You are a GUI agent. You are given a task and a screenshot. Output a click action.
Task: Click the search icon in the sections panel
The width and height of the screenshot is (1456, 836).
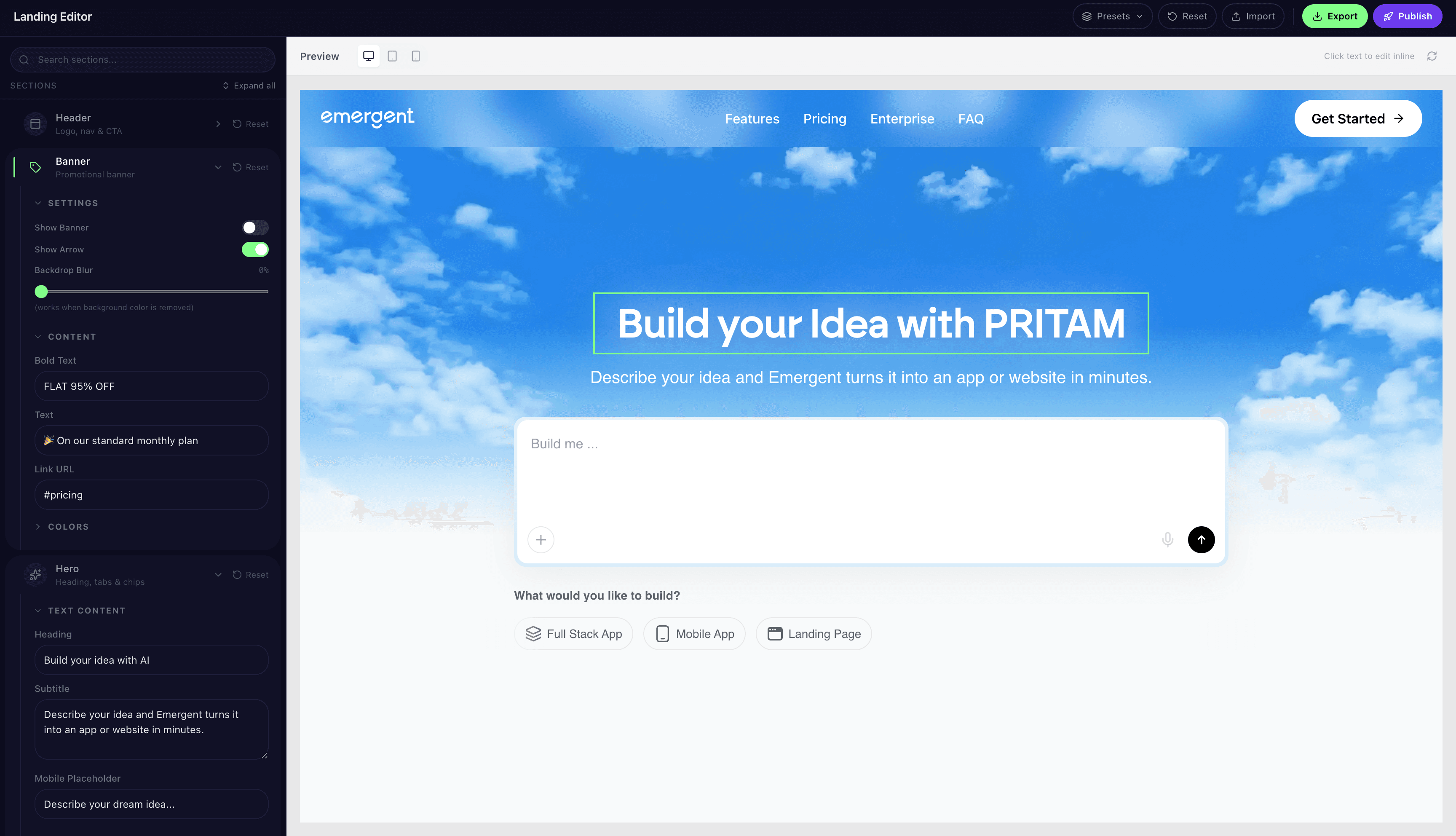[24, 59]
